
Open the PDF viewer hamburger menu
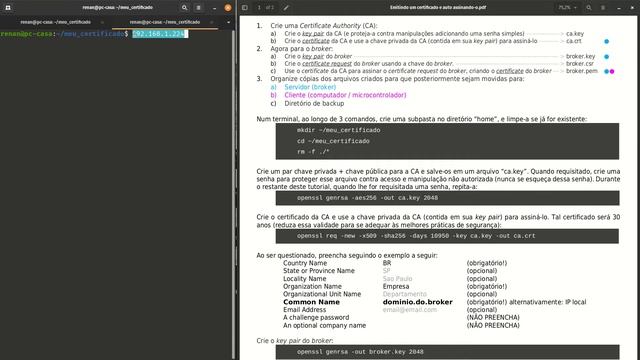[x=603, y=7]
